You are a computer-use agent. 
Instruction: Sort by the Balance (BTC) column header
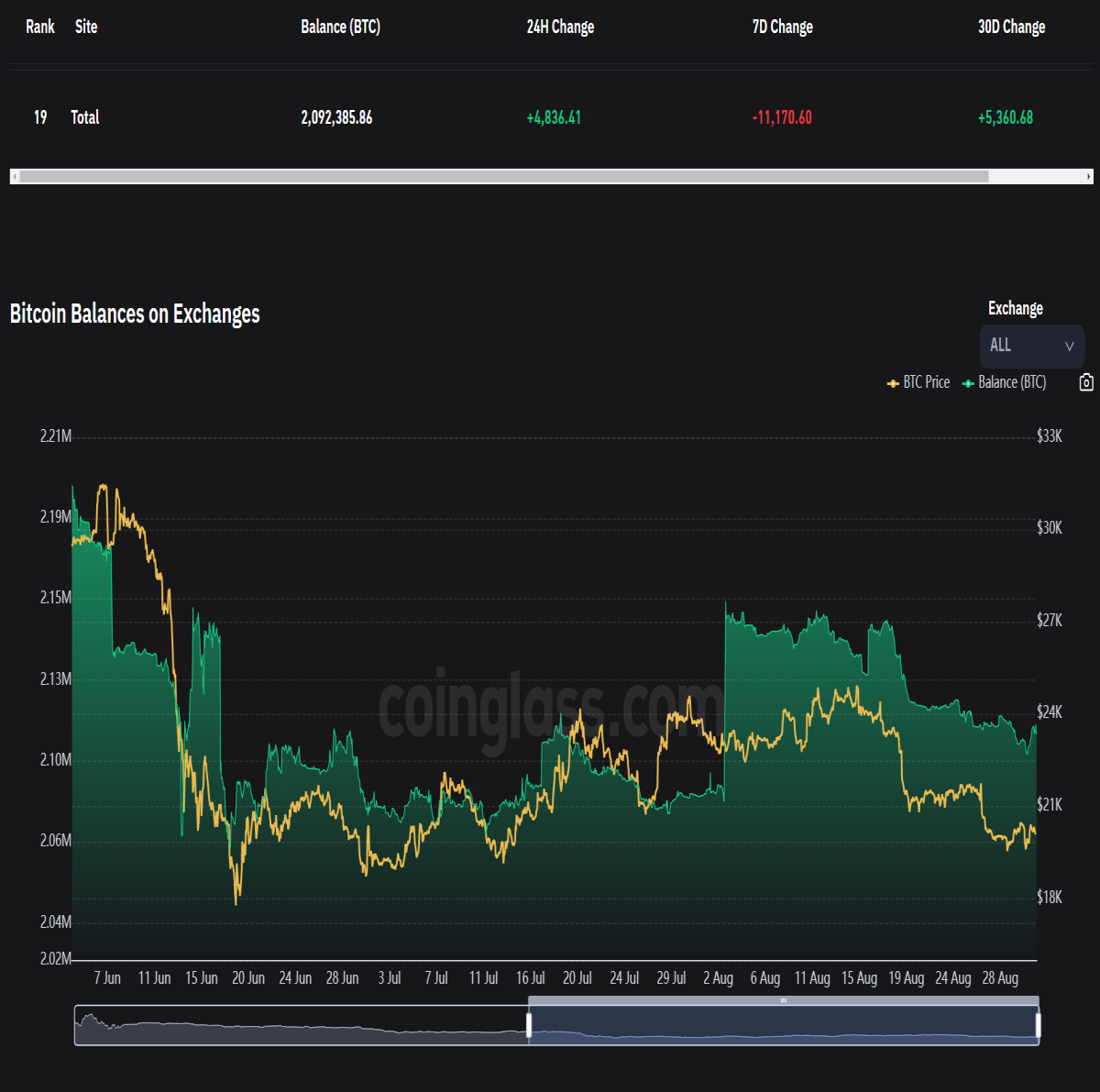pos(340,27)
